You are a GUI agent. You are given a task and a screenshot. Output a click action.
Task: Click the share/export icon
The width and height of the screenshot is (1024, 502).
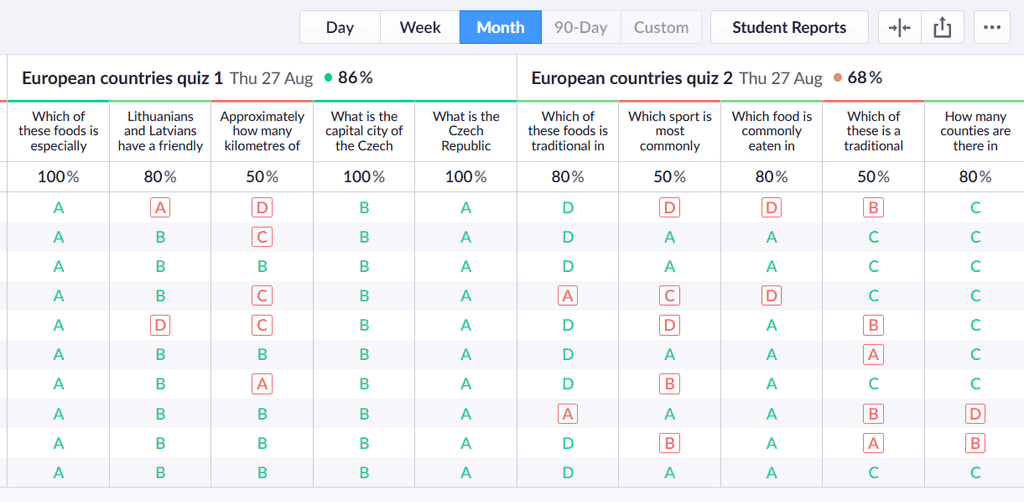point(942,27)
